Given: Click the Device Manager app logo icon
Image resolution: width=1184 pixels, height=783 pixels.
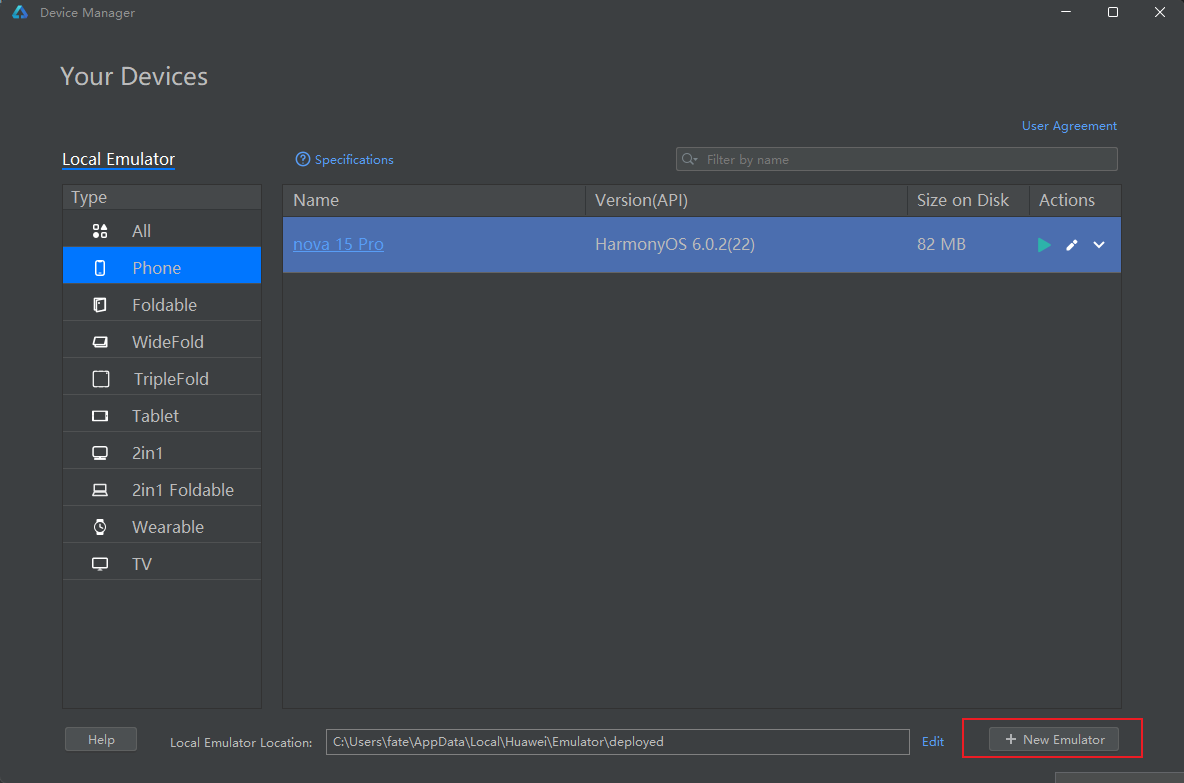Looking at the screenshot, I should coord(20,12).
